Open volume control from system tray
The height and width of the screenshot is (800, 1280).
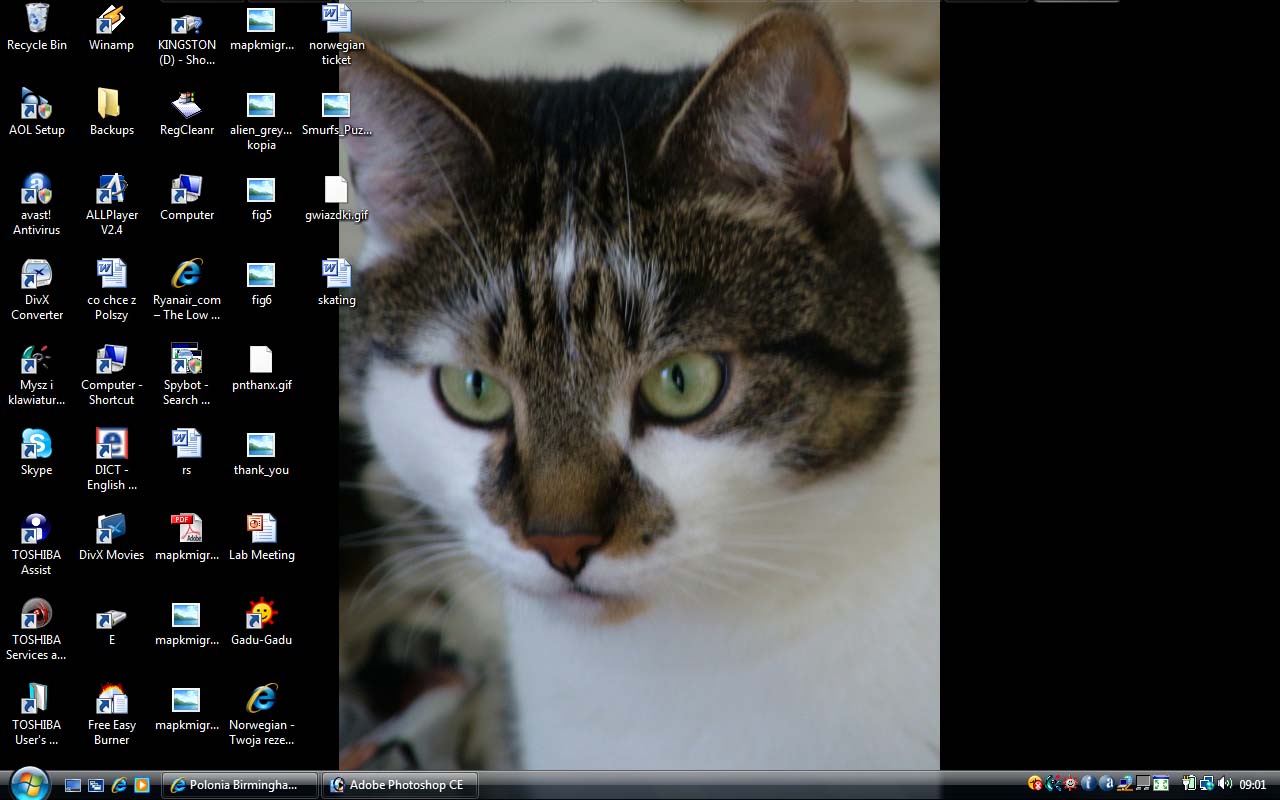[1225, 784]
